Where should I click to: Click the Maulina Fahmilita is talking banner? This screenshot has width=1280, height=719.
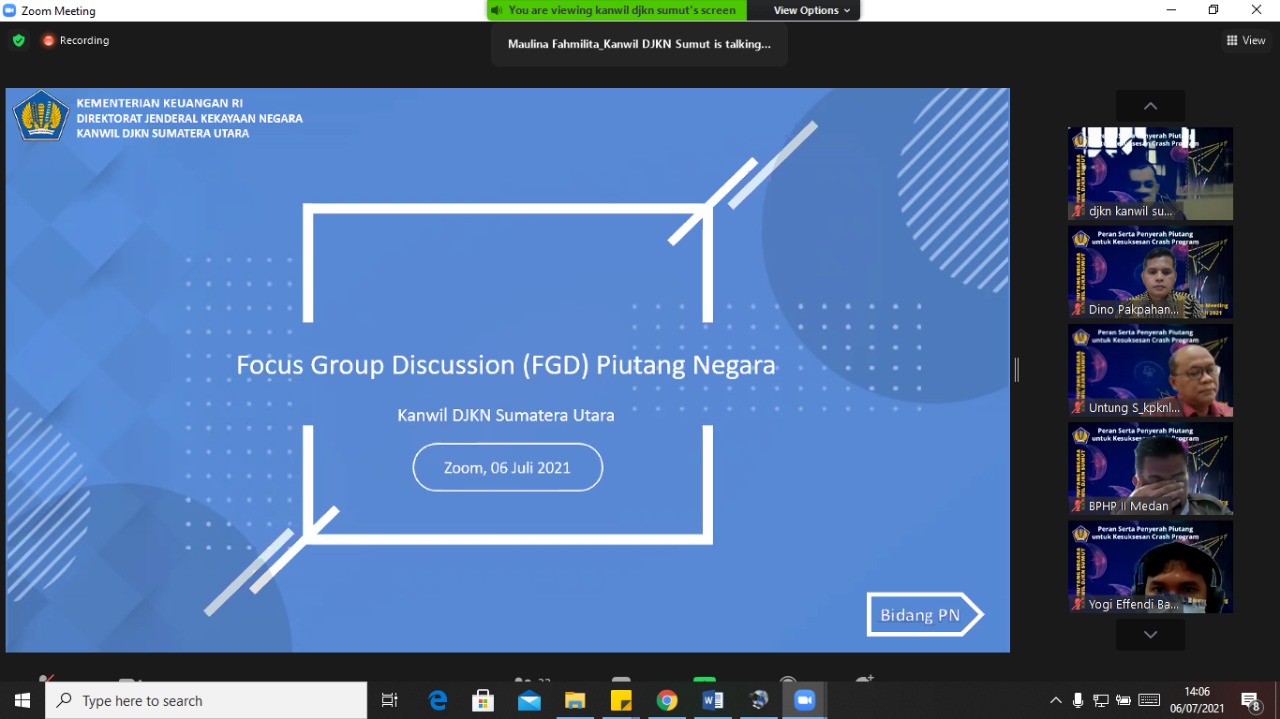(x=639, y=44)
